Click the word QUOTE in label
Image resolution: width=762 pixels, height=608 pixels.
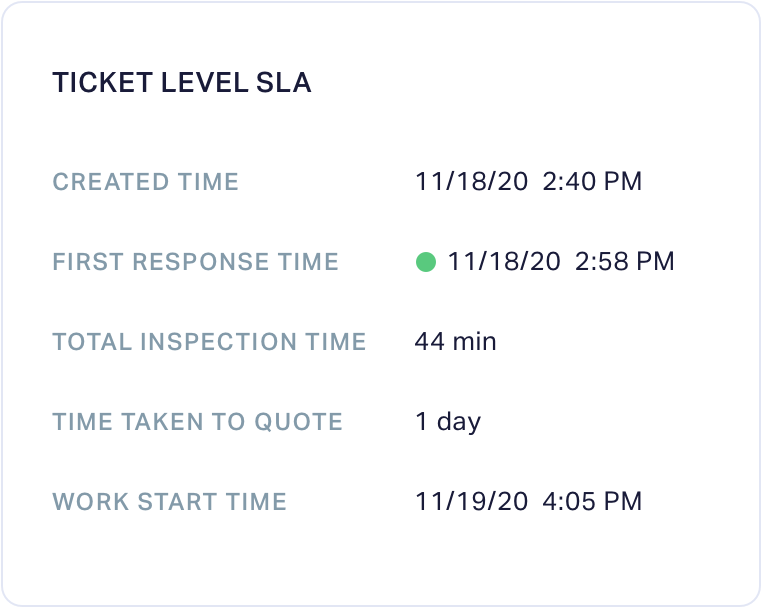pos(298,421)
